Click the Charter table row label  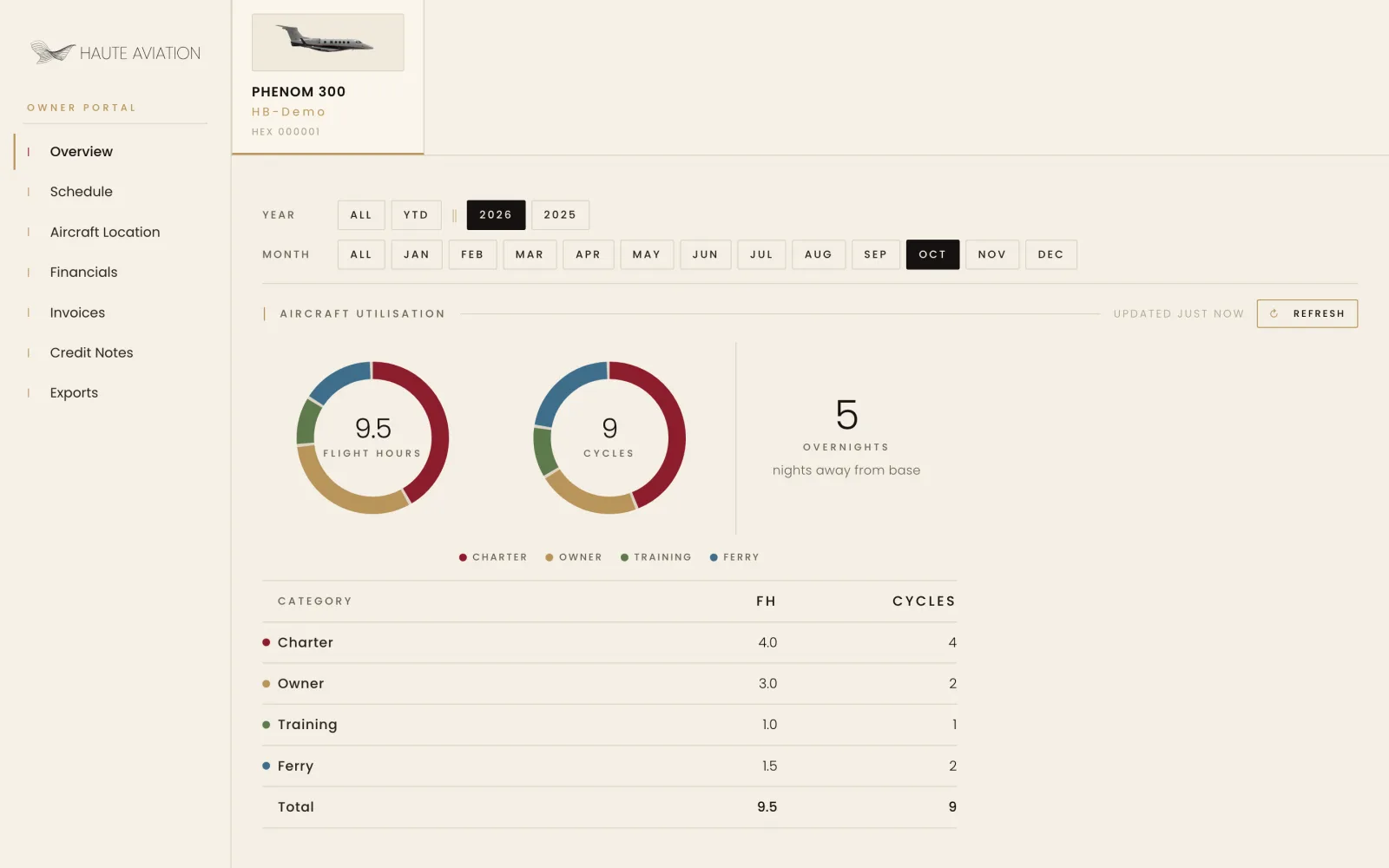(x=306, y=642)
